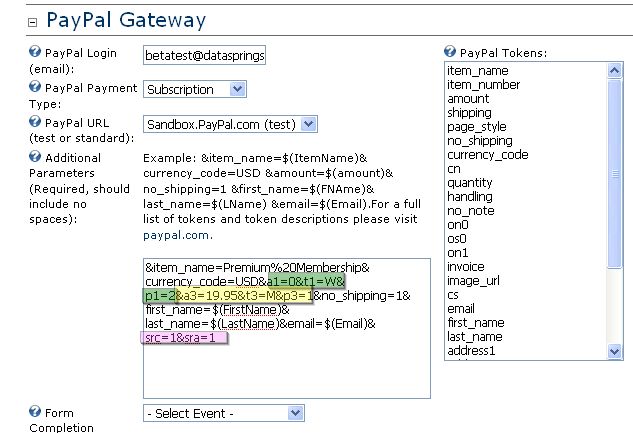The height and width of the screenshot is (433, 633).
Task: Open help for PayPal Login email
Action: click(x=35, y=52)
